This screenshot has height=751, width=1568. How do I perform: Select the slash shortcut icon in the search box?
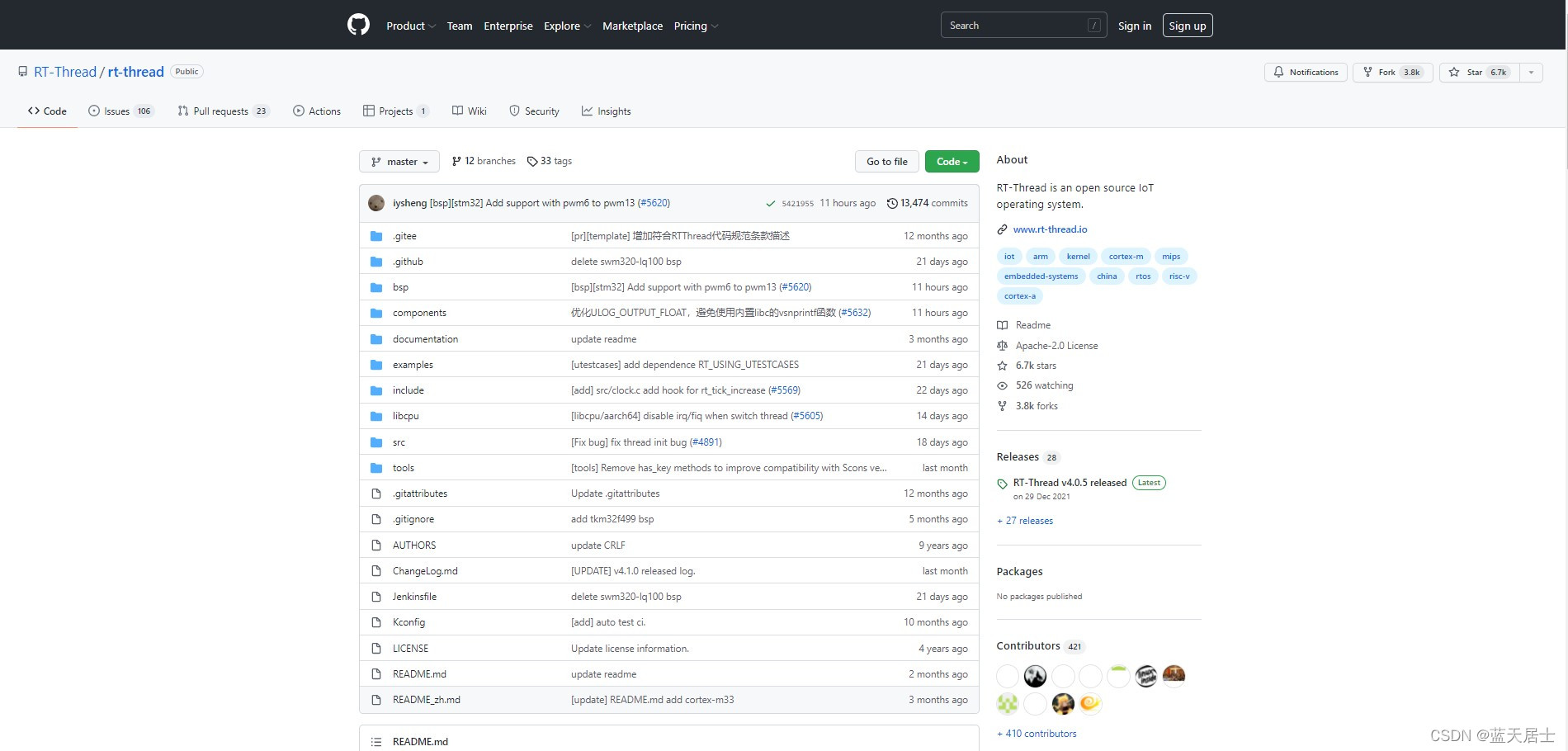(1094, 26)
